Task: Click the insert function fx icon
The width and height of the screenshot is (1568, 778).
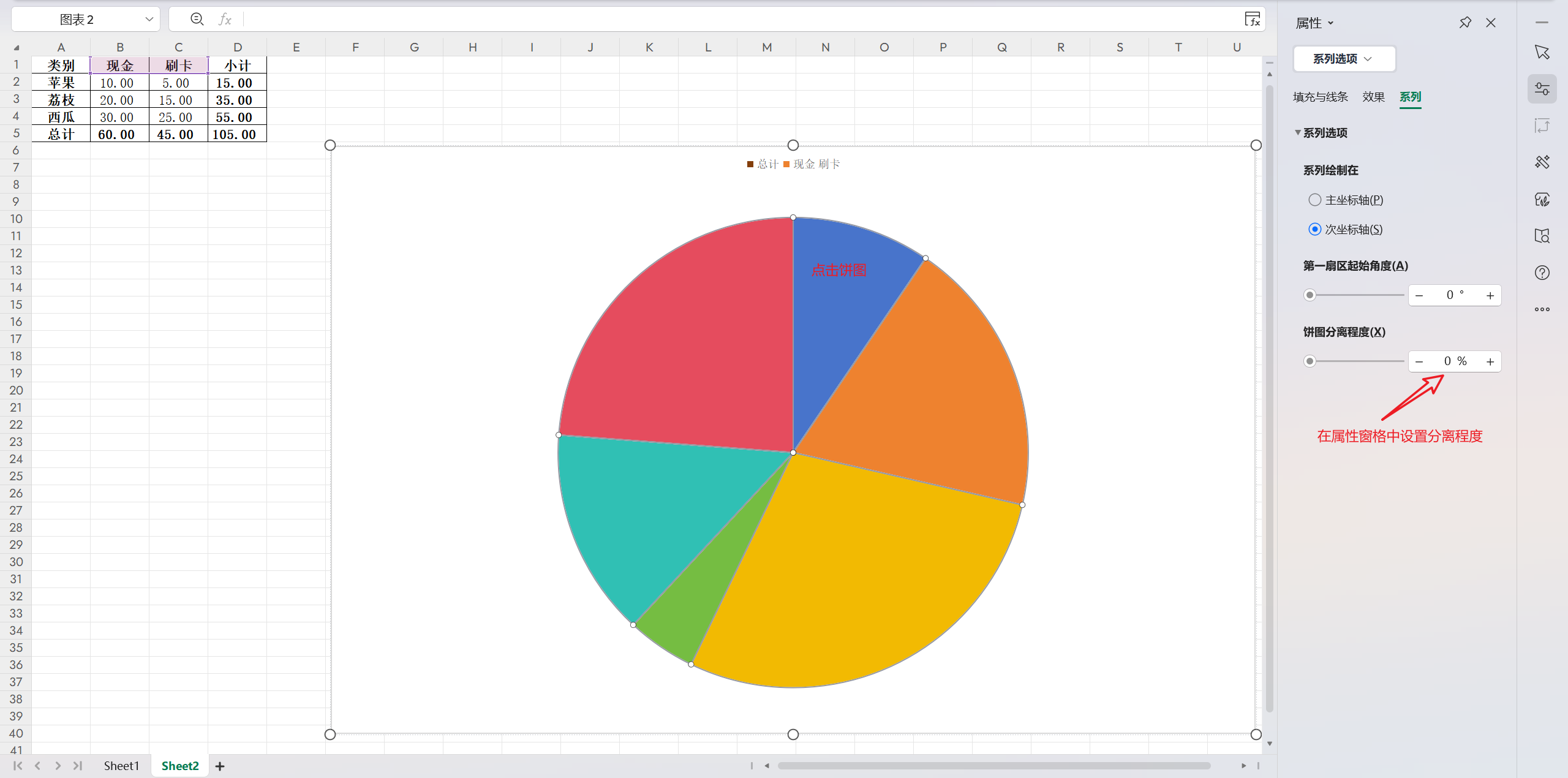Action: [x=225, y=20]
